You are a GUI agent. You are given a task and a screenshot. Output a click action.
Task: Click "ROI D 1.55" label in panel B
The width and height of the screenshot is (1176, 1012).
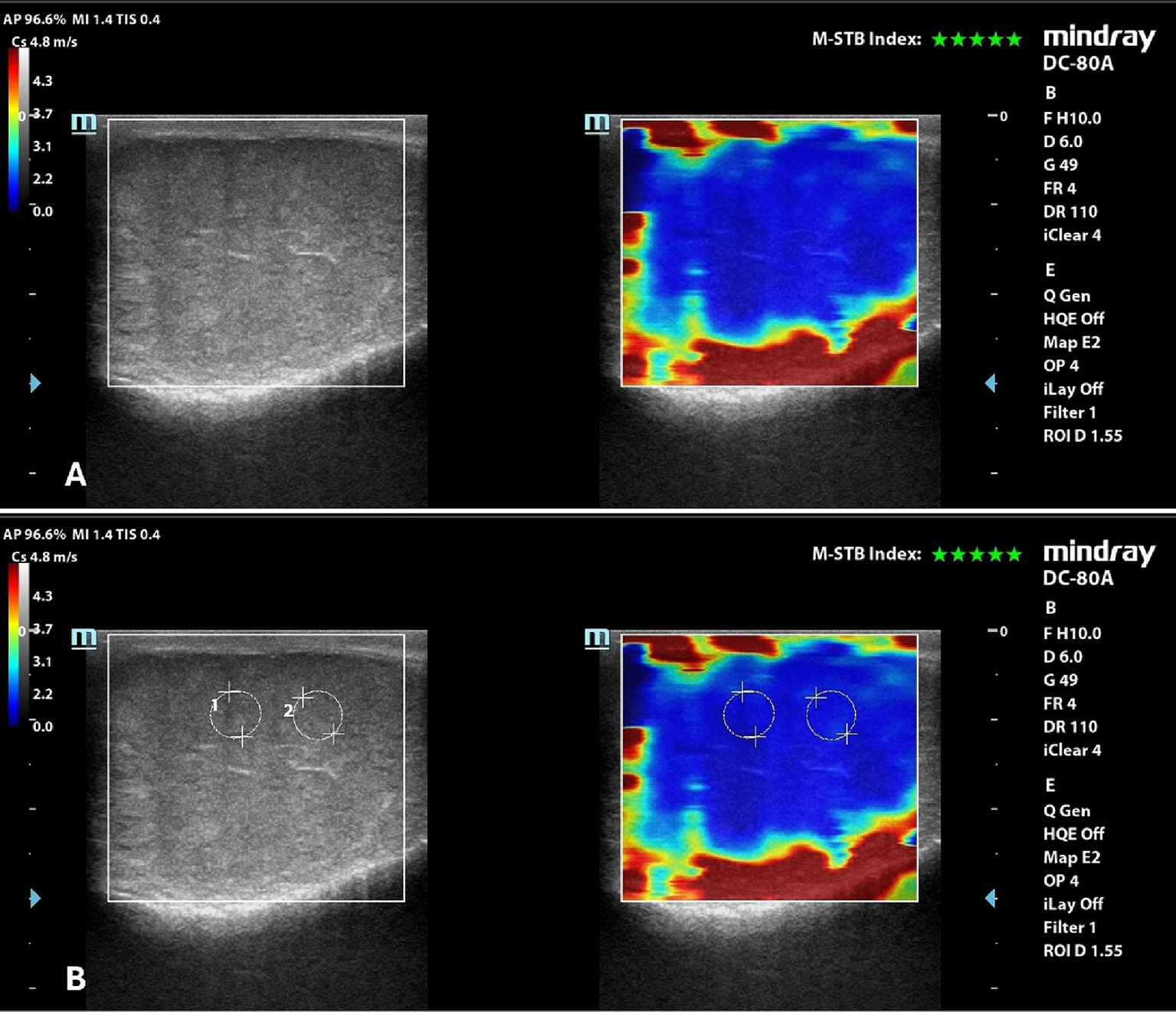pyautogui.click(x=1082, y=951)
